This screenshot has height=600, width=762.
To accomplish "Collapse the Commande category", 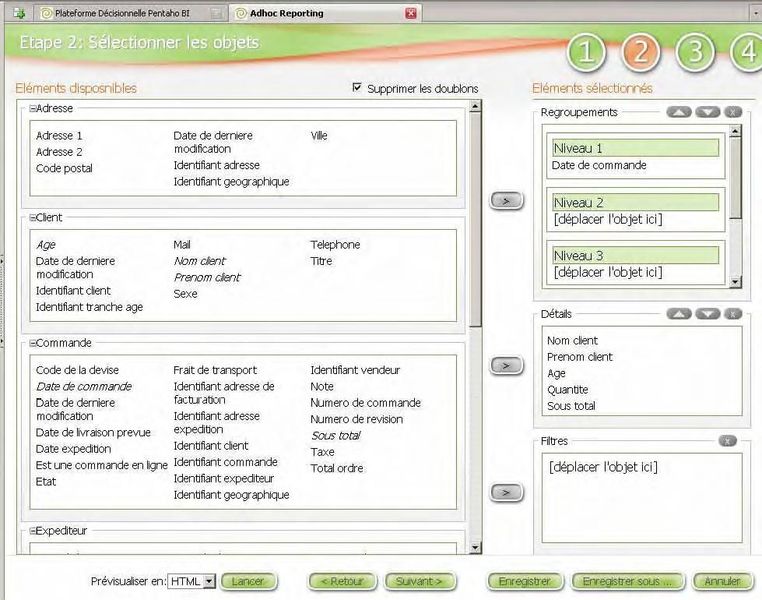I will tap(32, 343).
